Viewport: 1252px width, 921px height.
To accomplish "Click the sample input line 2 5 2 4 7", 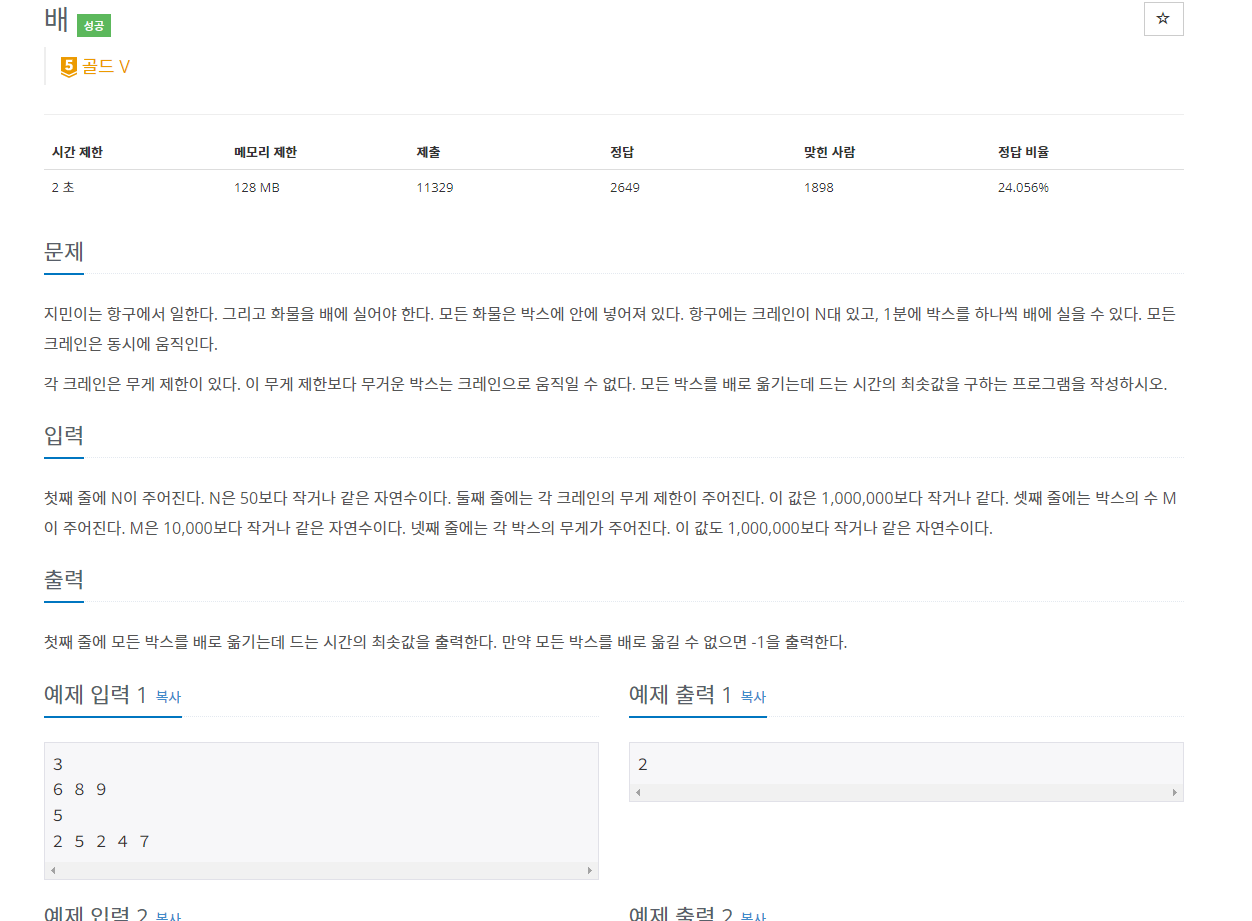I will coord(101,842).
